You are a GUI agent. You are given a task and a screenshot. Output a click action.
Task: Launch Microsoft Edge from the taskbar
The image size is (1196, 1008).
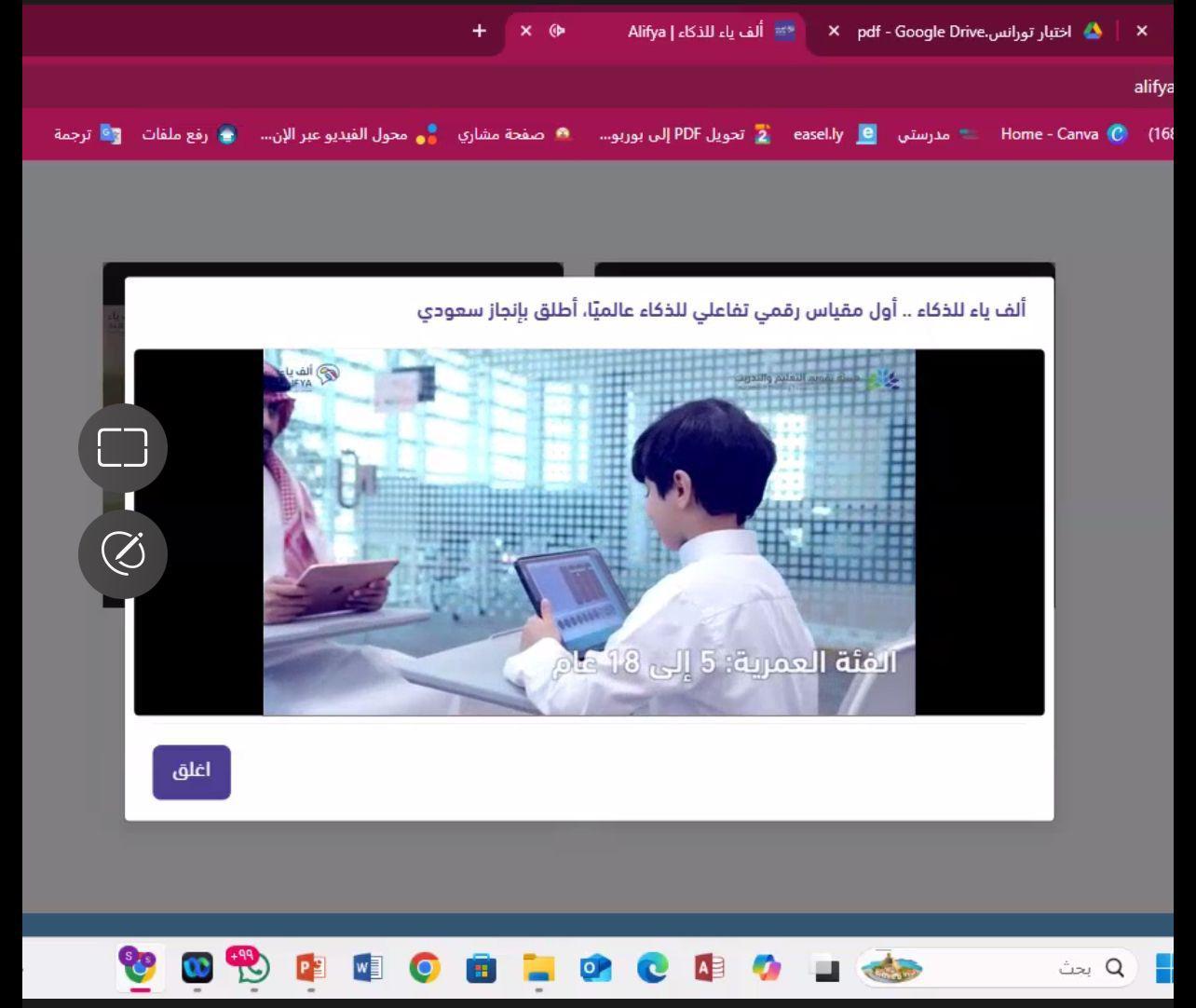pos(652,969)
